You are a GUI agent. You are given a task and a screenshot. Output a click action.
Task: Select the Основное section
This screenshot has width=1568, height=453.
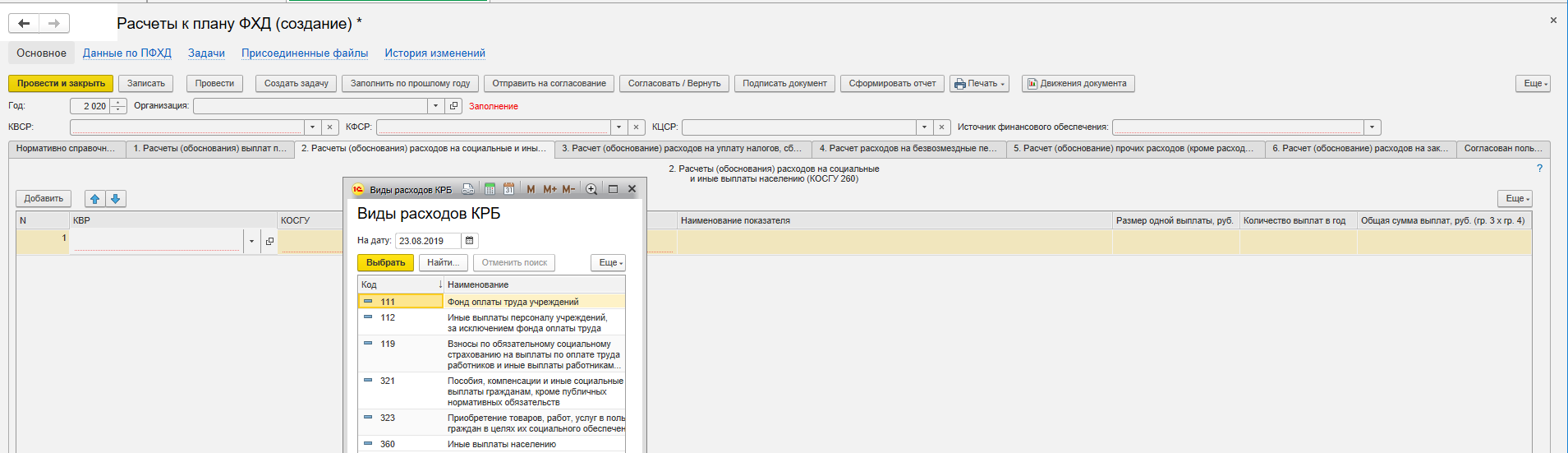point(41,53)
